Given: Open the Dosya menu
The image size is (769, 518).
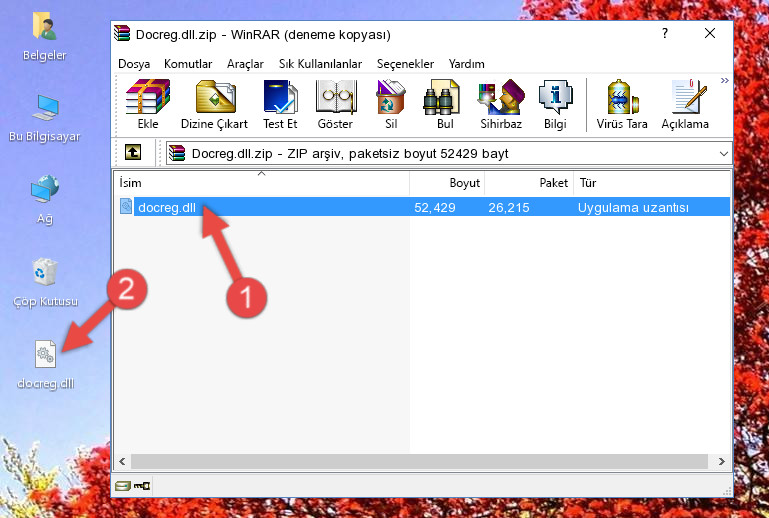Looking at the screenshot, I should click(134, 64).
